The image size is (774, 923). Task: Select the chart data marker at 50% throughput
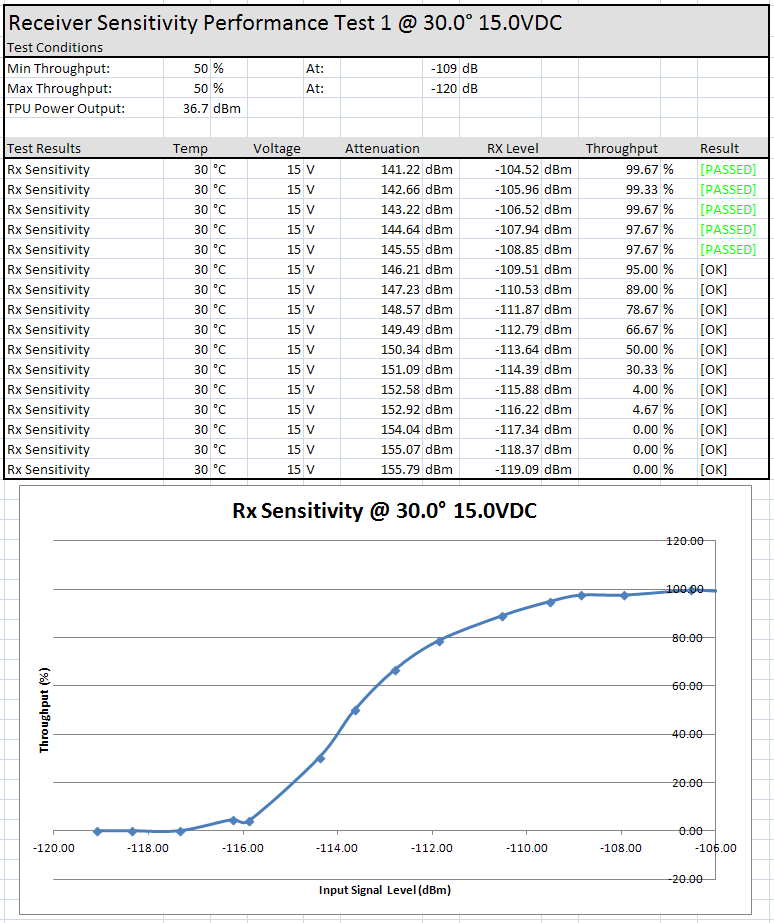(355, 710)
